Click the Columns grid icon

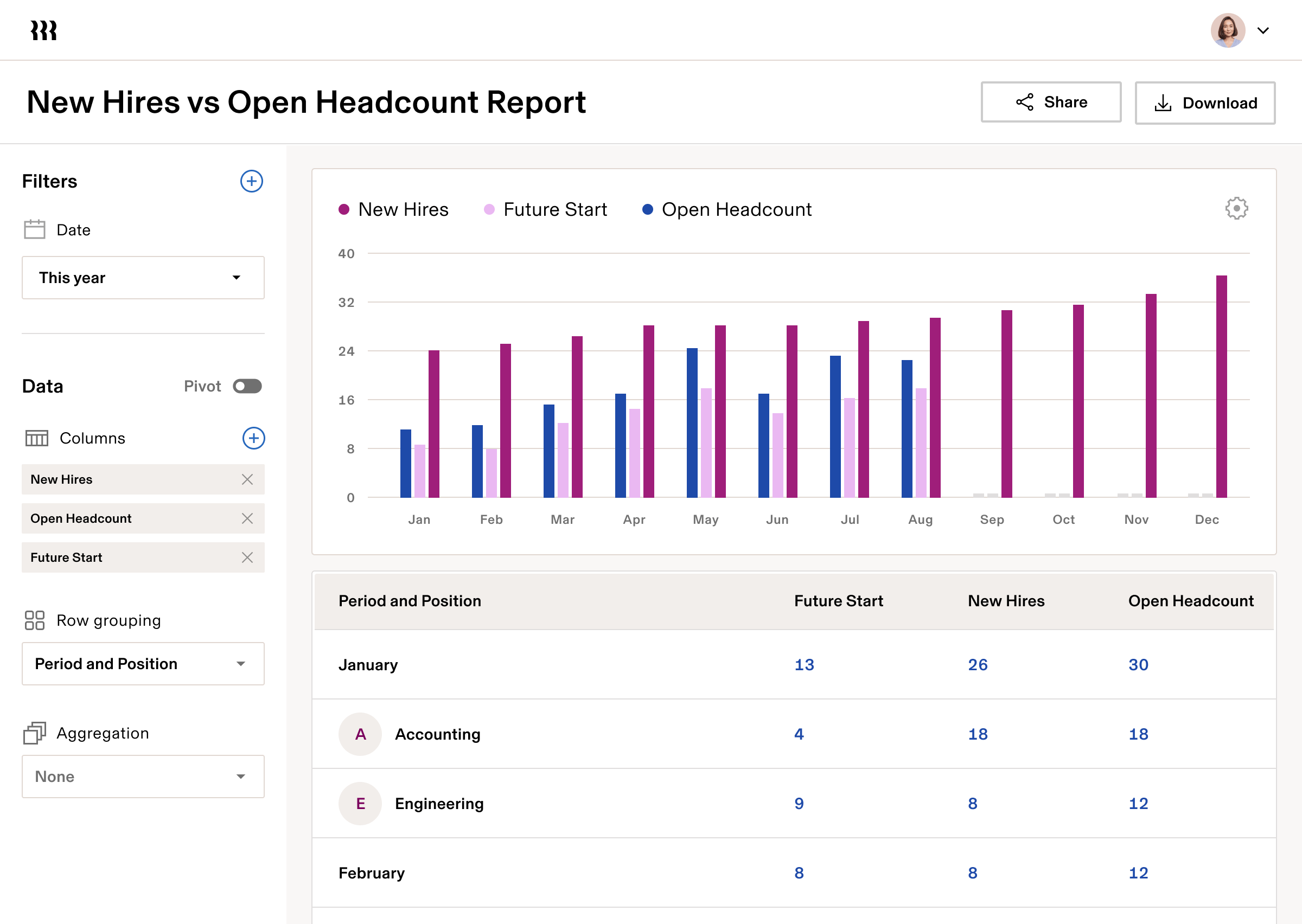36,438
